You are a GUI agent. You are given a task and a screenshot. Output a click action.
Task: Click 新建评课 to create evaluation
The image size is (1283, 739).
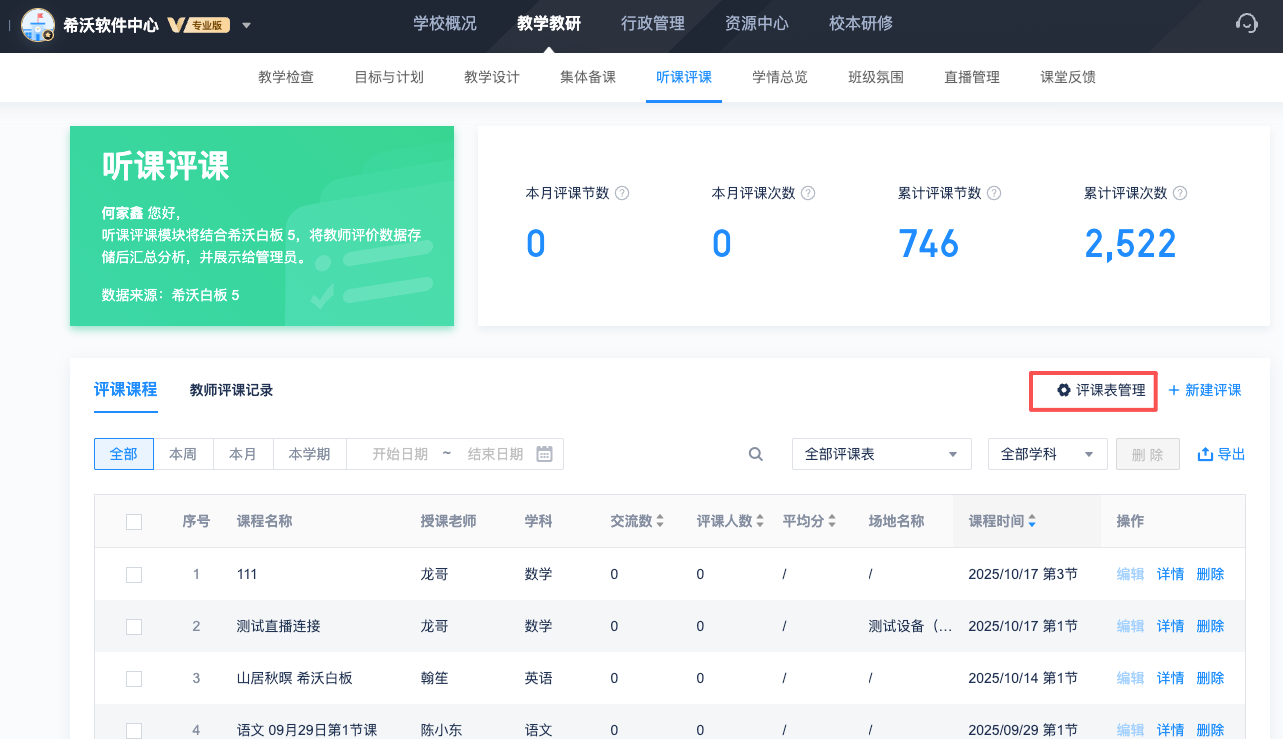coord(1204,390)
